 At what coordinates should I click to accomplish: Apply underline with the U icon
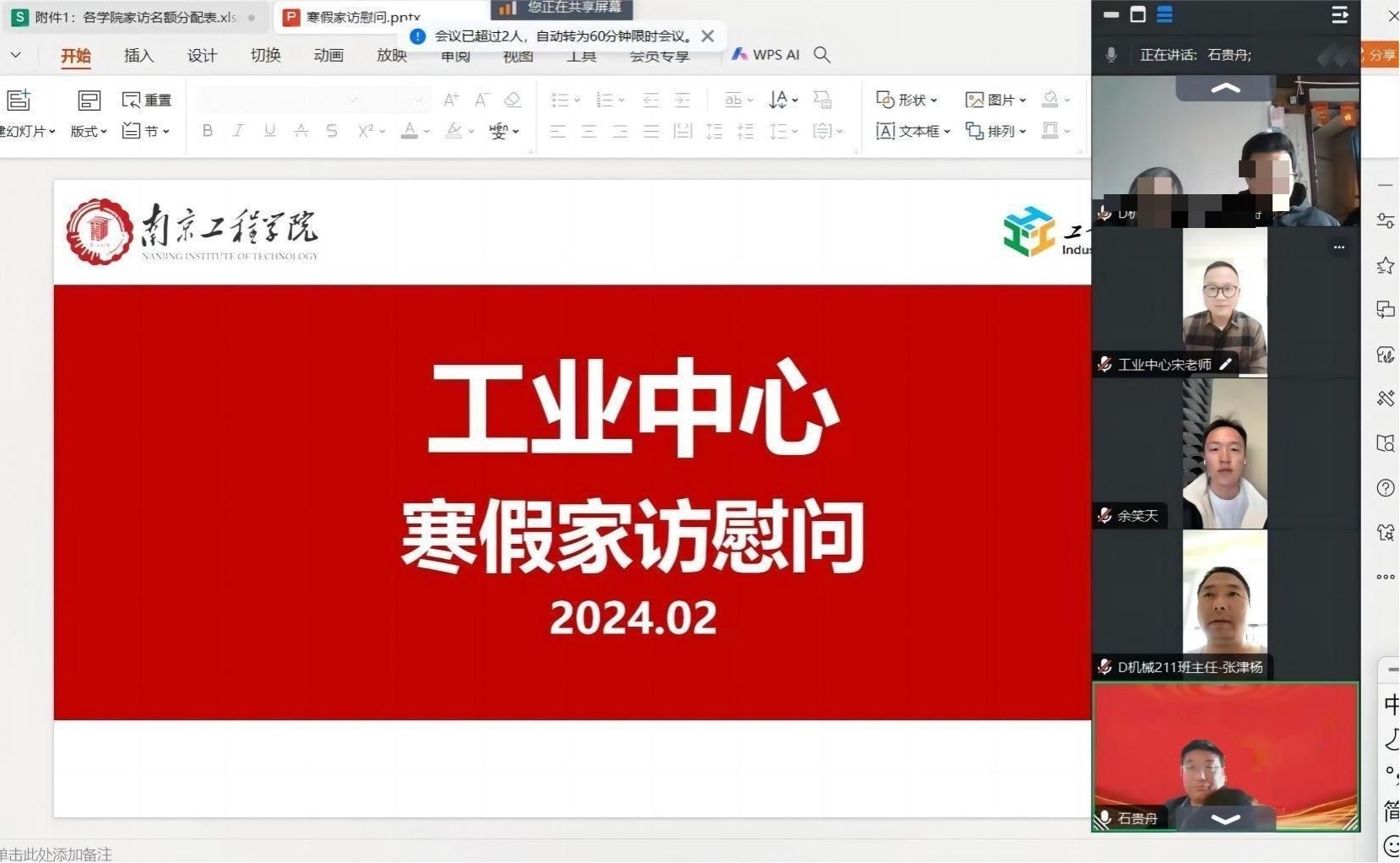(x=269, y=131)
